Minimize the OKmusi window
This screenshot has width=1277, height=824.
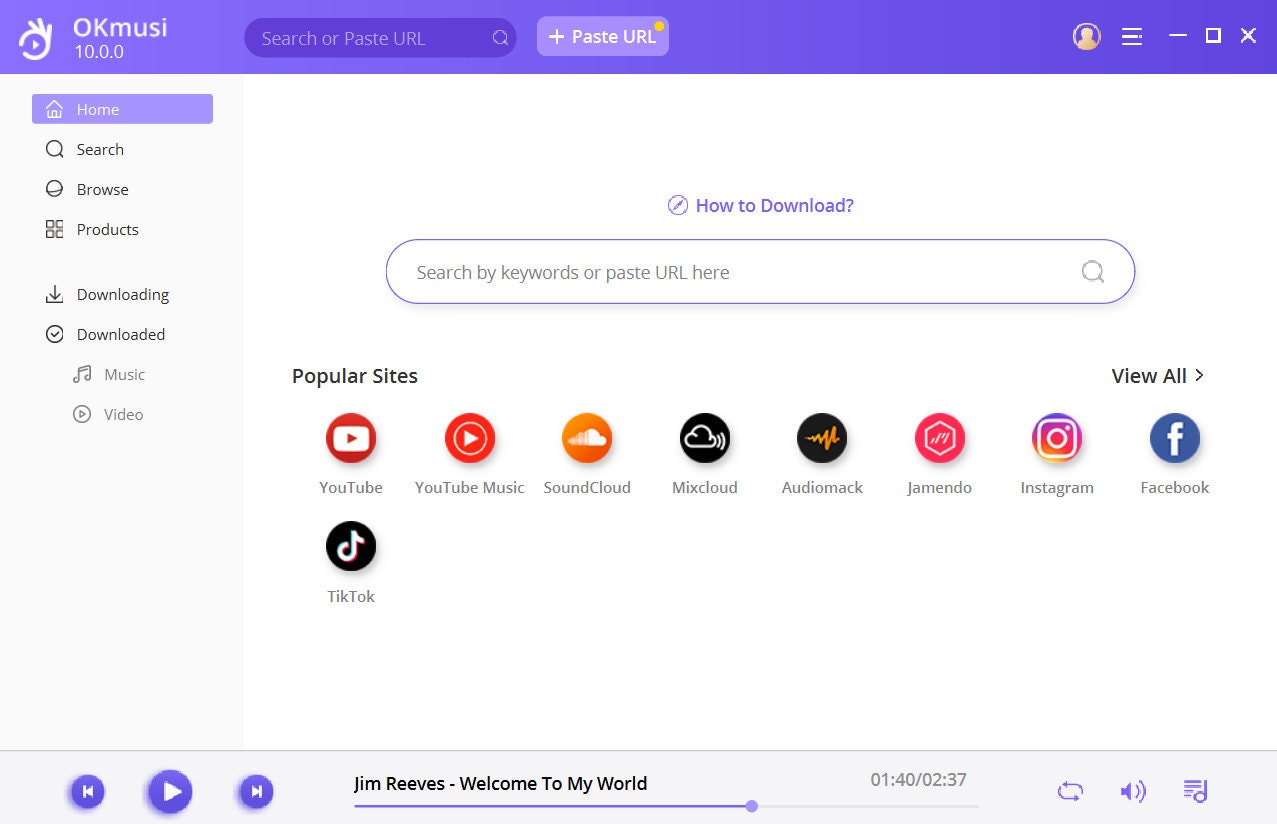point(1178,36)
